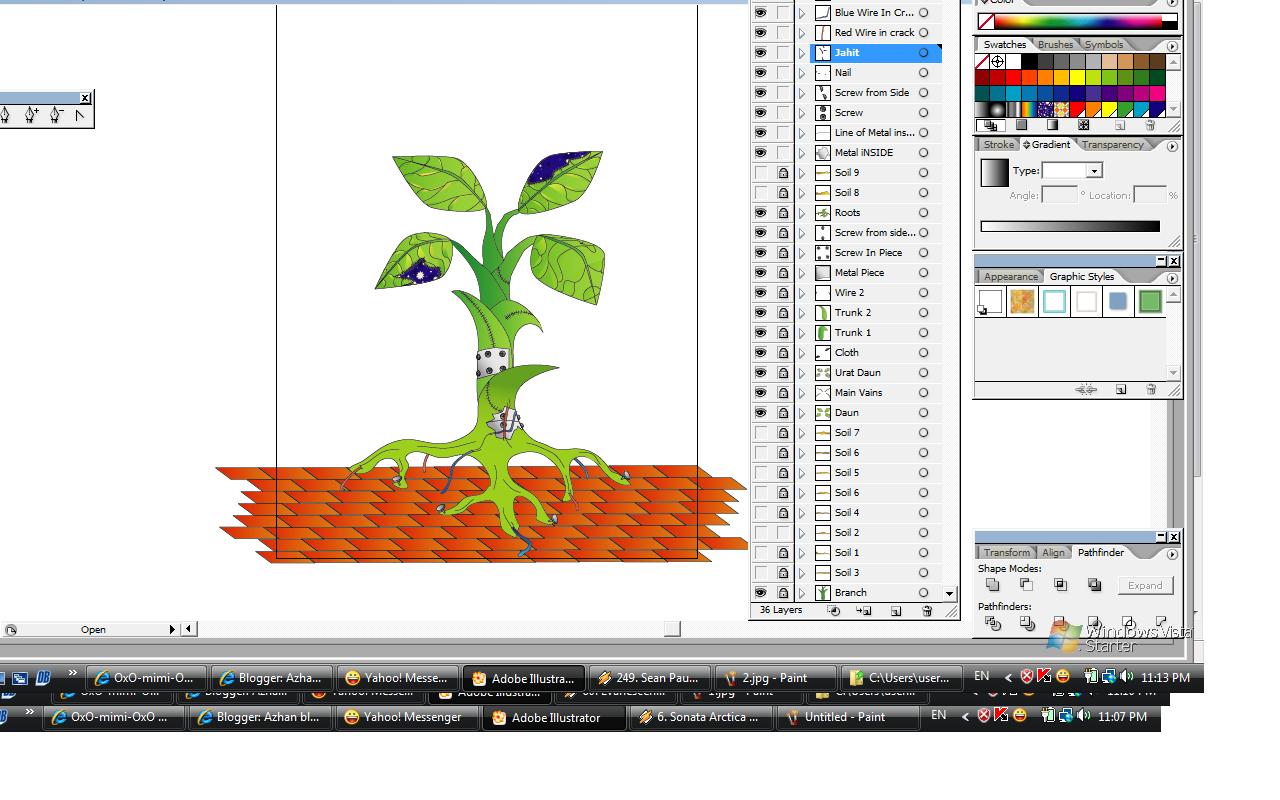Click the Create New Layer icon in Layers panel
Screen dimensions: 1280x800
coord(896,611)
